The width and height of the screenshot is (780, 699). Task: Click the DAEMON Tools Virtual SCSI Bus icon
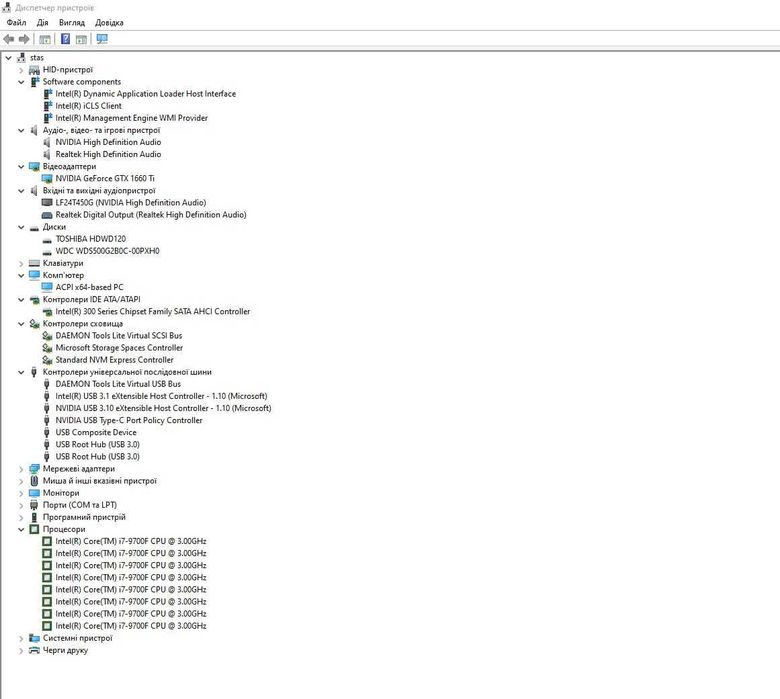[47, 336]
